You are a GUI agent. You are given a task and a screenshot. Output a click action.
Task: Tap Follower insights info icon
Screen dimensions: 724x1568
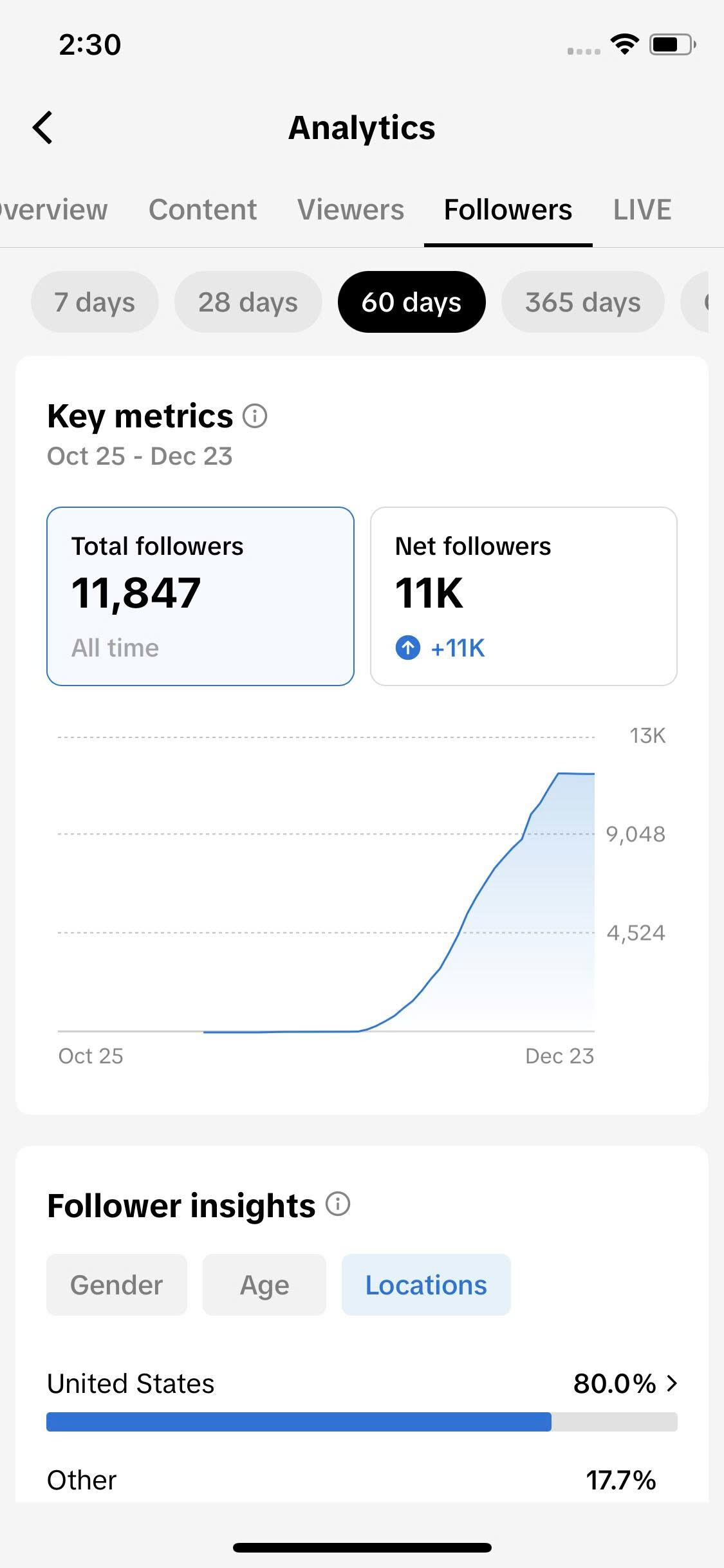click(x=338, y=1204)
